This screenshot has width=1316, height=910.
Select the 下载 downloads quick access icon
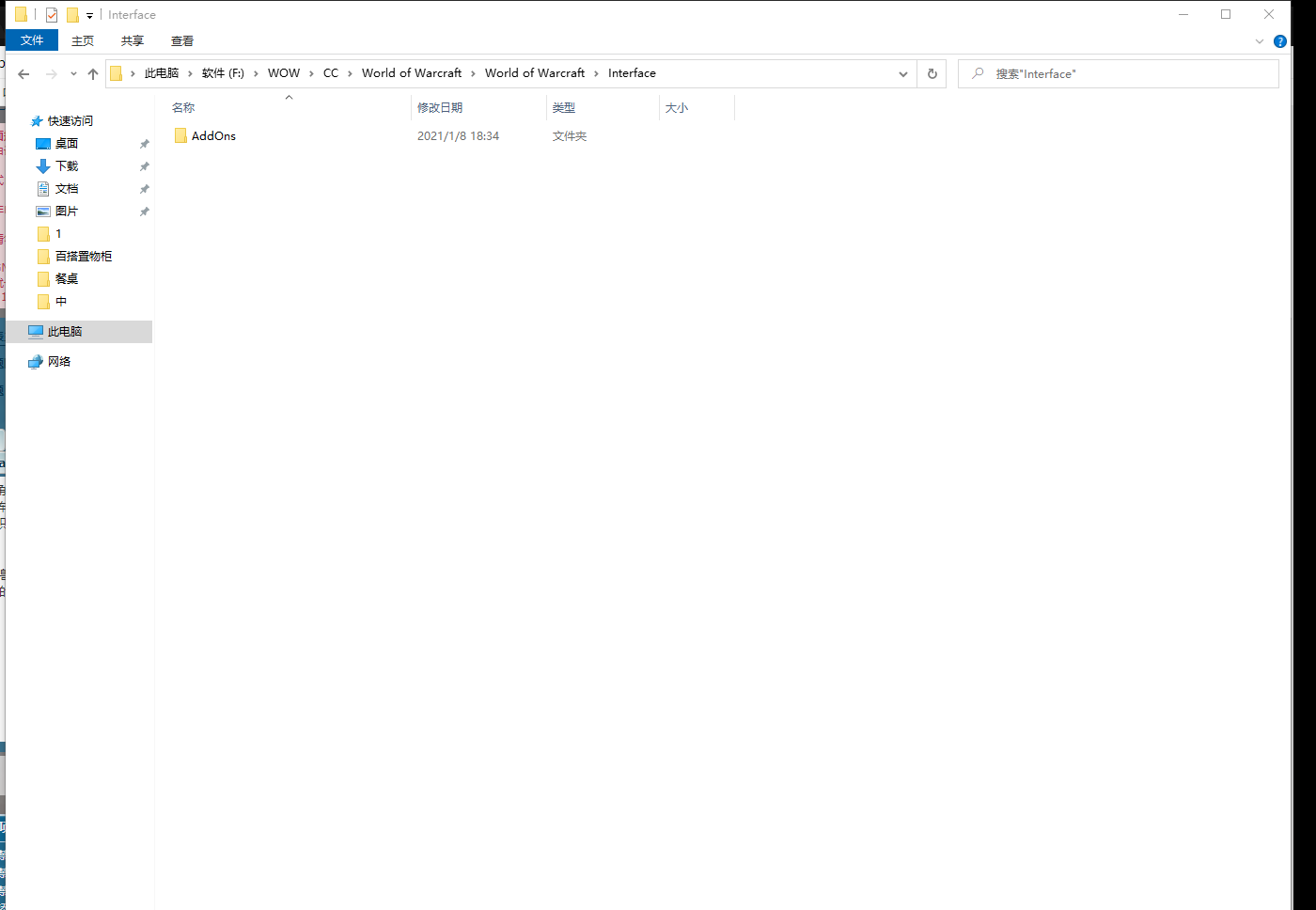coord(43,166)
